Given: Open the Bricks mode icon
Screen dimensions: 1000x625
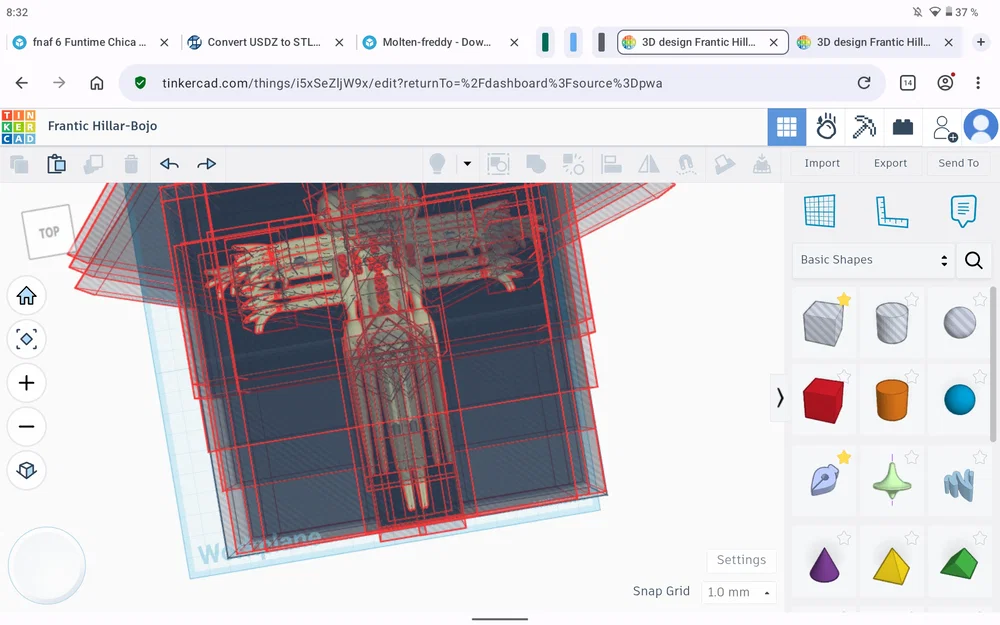Looking at the screenshot, I should (902, 128).
